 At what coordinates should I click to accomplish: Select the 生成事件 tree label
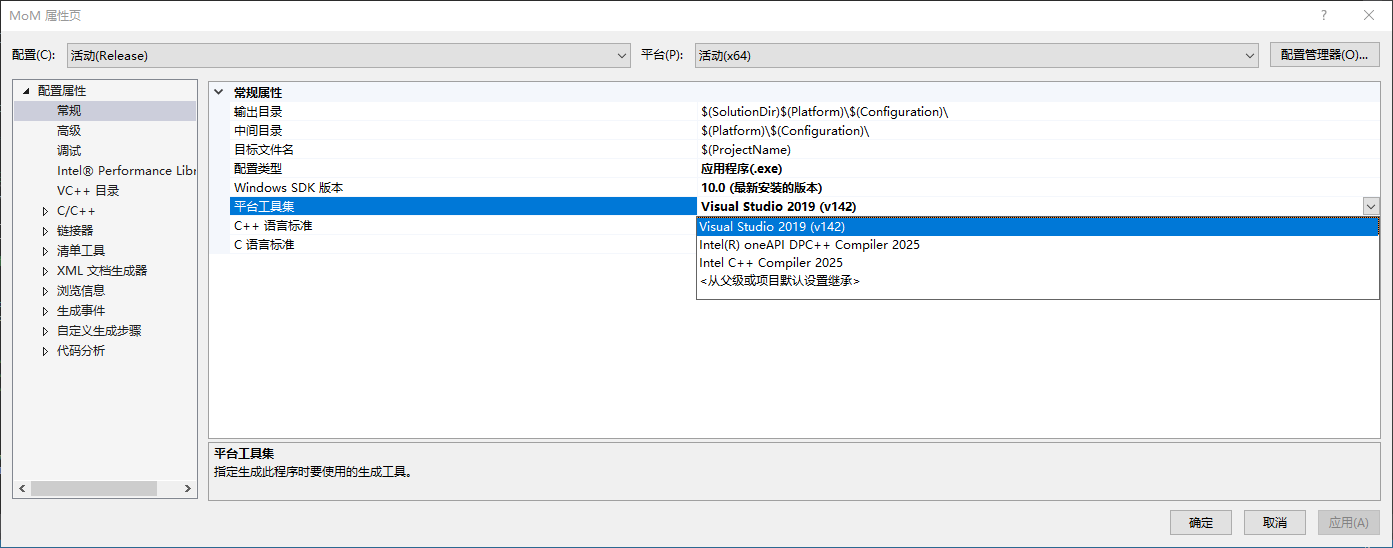81,311
